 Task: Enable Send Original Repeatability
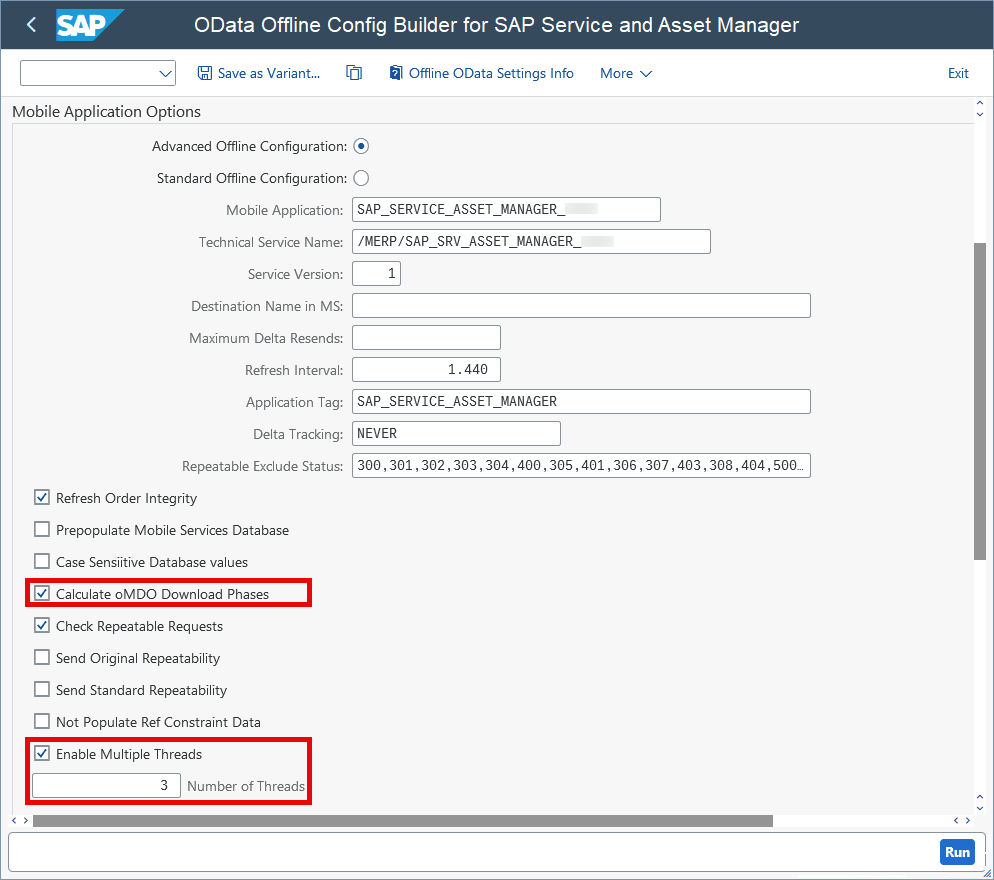[42, 657]
